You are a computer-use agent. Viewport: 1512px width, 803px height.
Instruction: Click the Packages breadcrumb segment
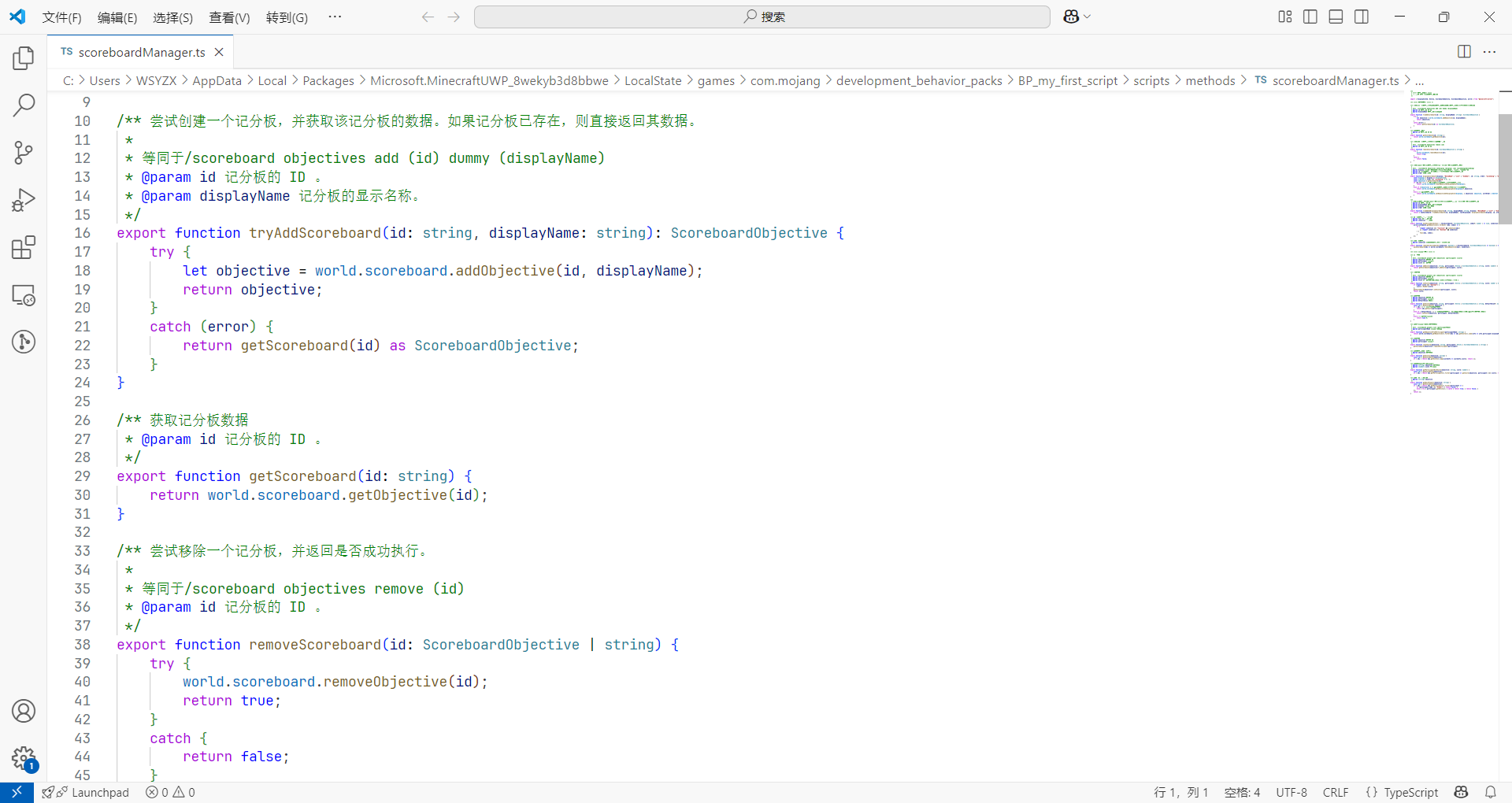(x=328, y=80)
